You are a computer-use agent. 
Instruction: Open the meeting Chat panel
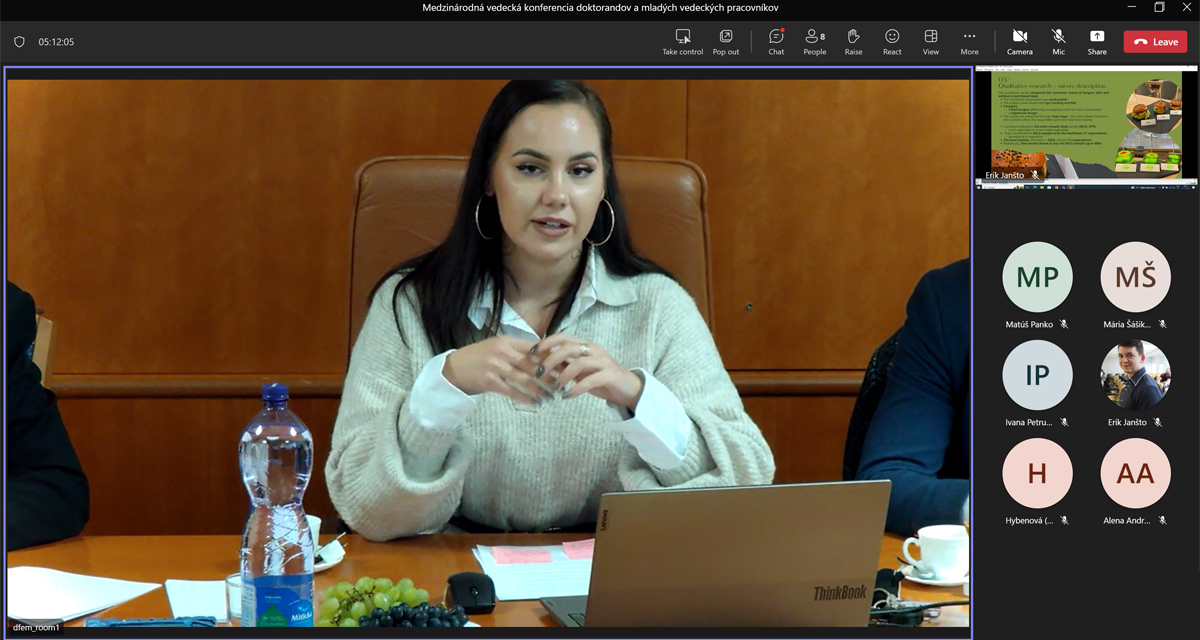776,41
